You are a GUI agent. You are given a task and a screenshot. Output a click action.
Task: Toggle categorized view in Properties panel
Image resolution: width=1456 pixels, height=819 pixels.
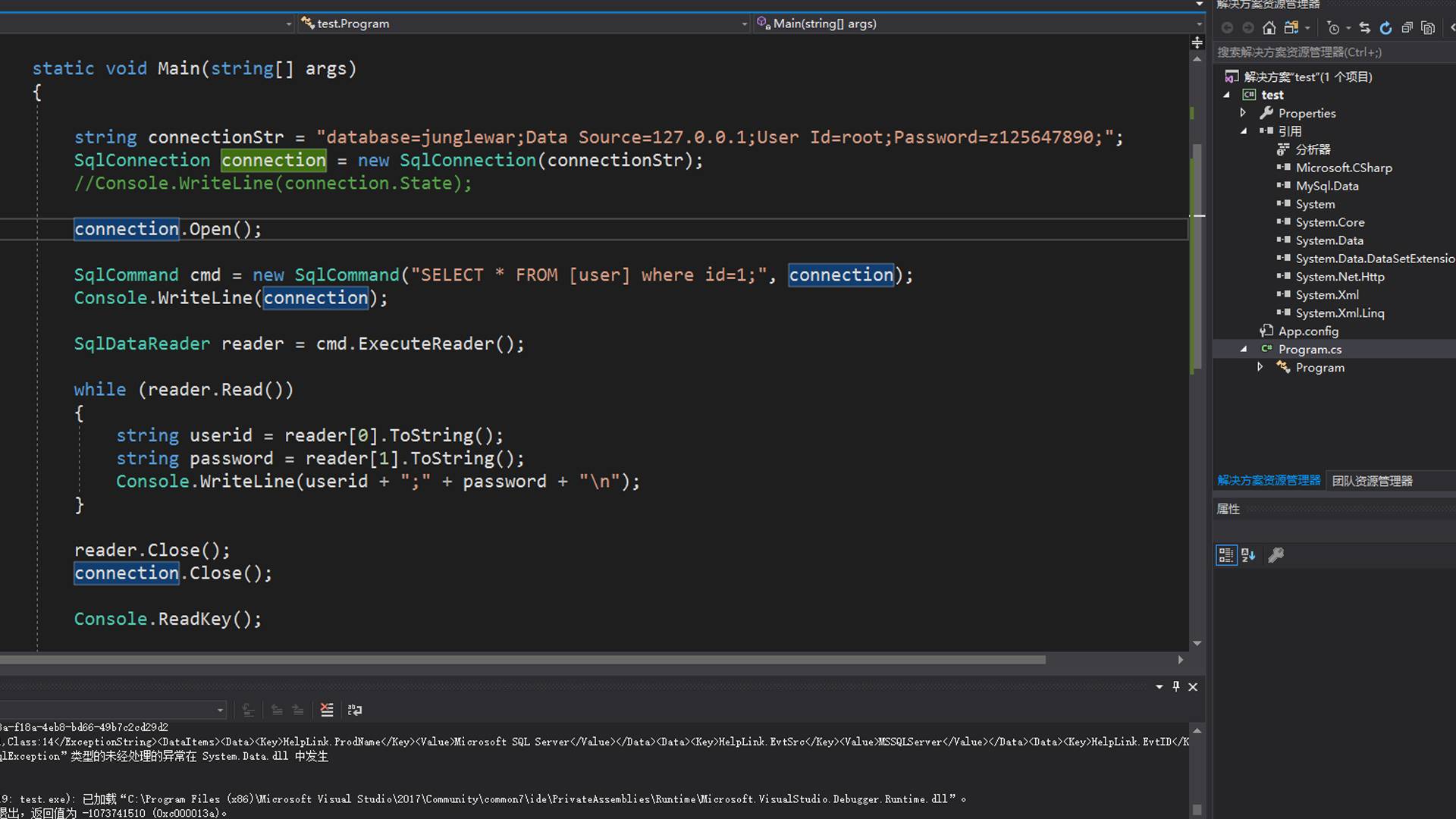pyautogui.click(x=1226, y=555)
